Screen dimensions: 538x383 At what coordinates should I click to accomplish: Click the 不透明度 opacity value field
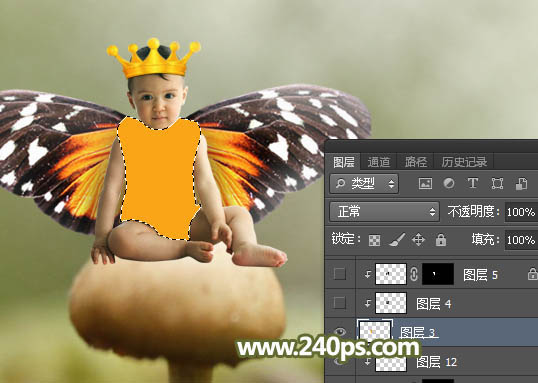coord(521,212)
